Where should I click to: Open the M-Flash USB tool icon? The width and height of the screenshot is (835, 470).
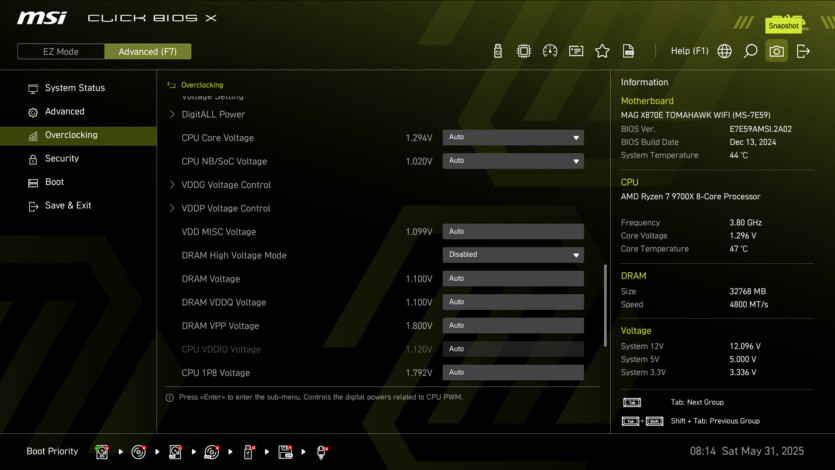tap(497, 51)
